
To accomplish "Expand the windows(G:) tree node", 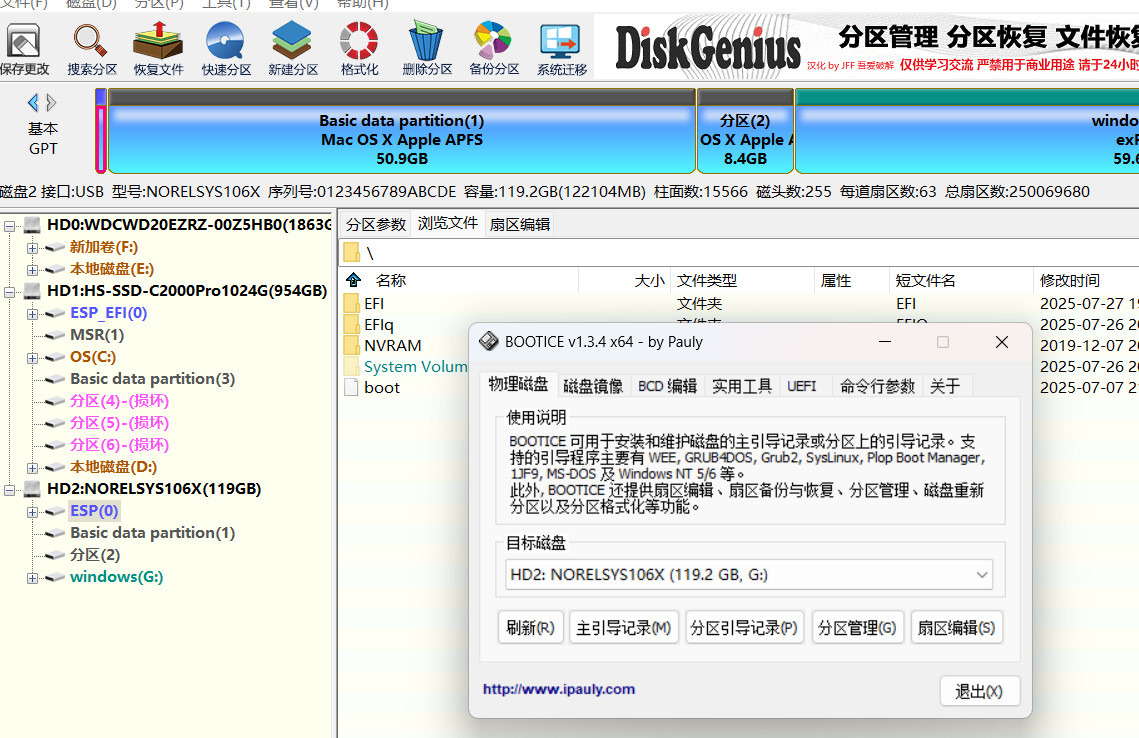I will (x=32, y=578).
